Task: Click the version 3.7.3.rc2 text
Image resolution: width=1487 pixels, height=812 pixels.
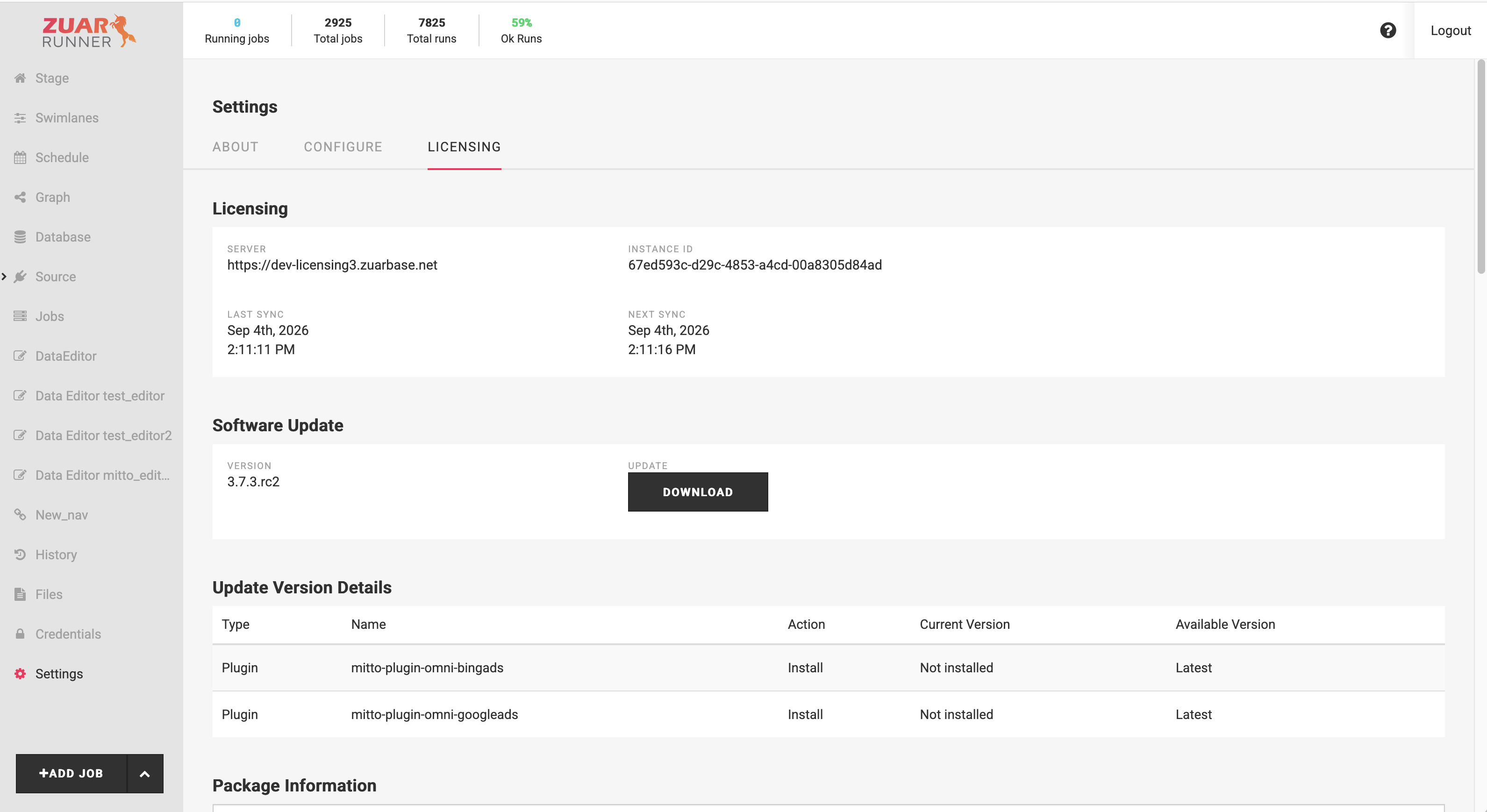Action: [x=253, y=482]
